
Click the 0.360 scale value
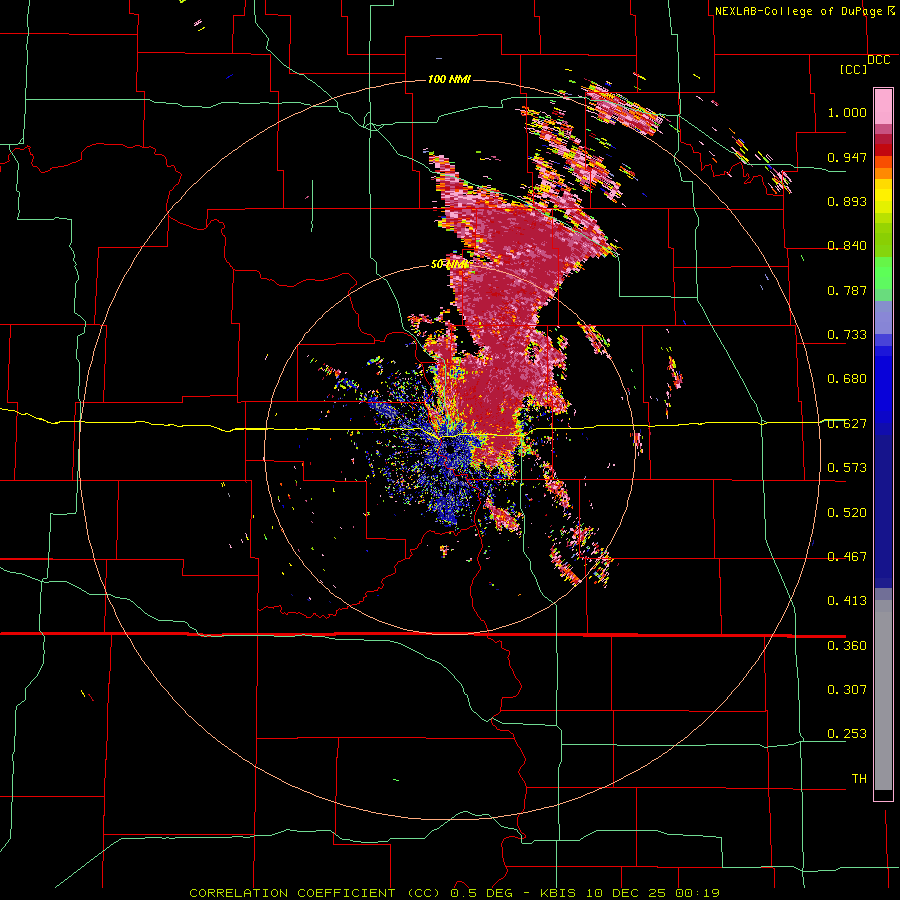click(x=847, y=646)
